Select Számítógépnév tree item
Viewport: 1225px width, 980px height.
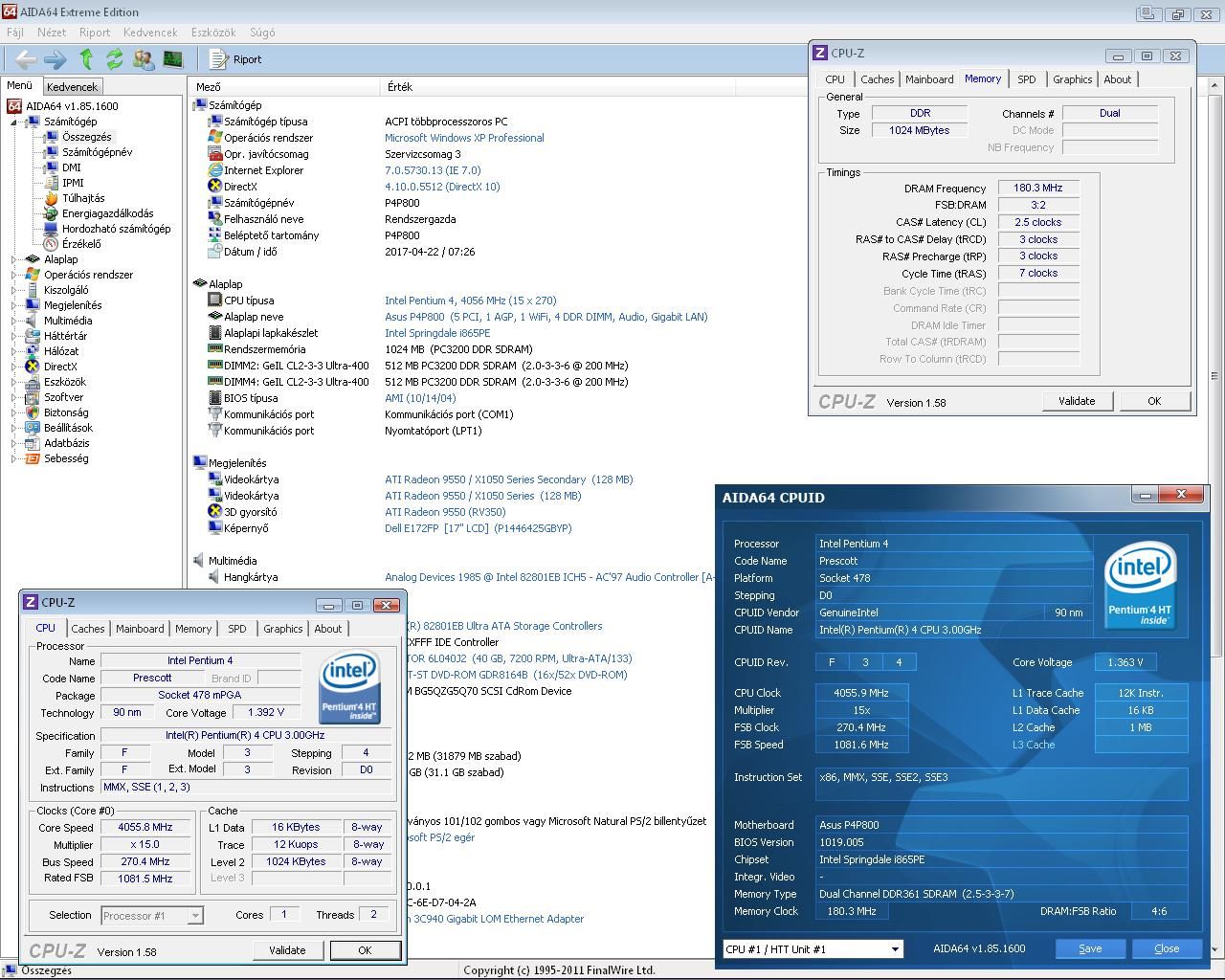97,152
